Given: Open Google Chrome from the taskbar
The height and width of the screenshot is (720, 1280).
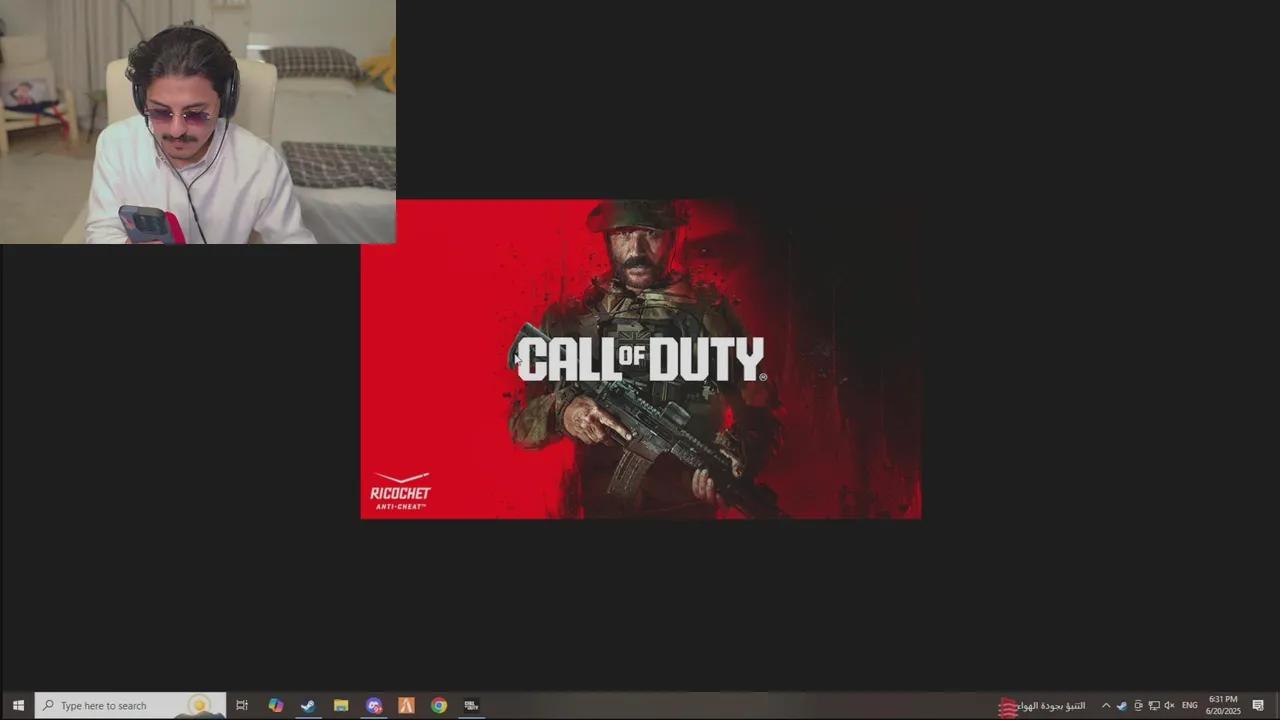Looking at the screenshot, I should tap(439, 705).
